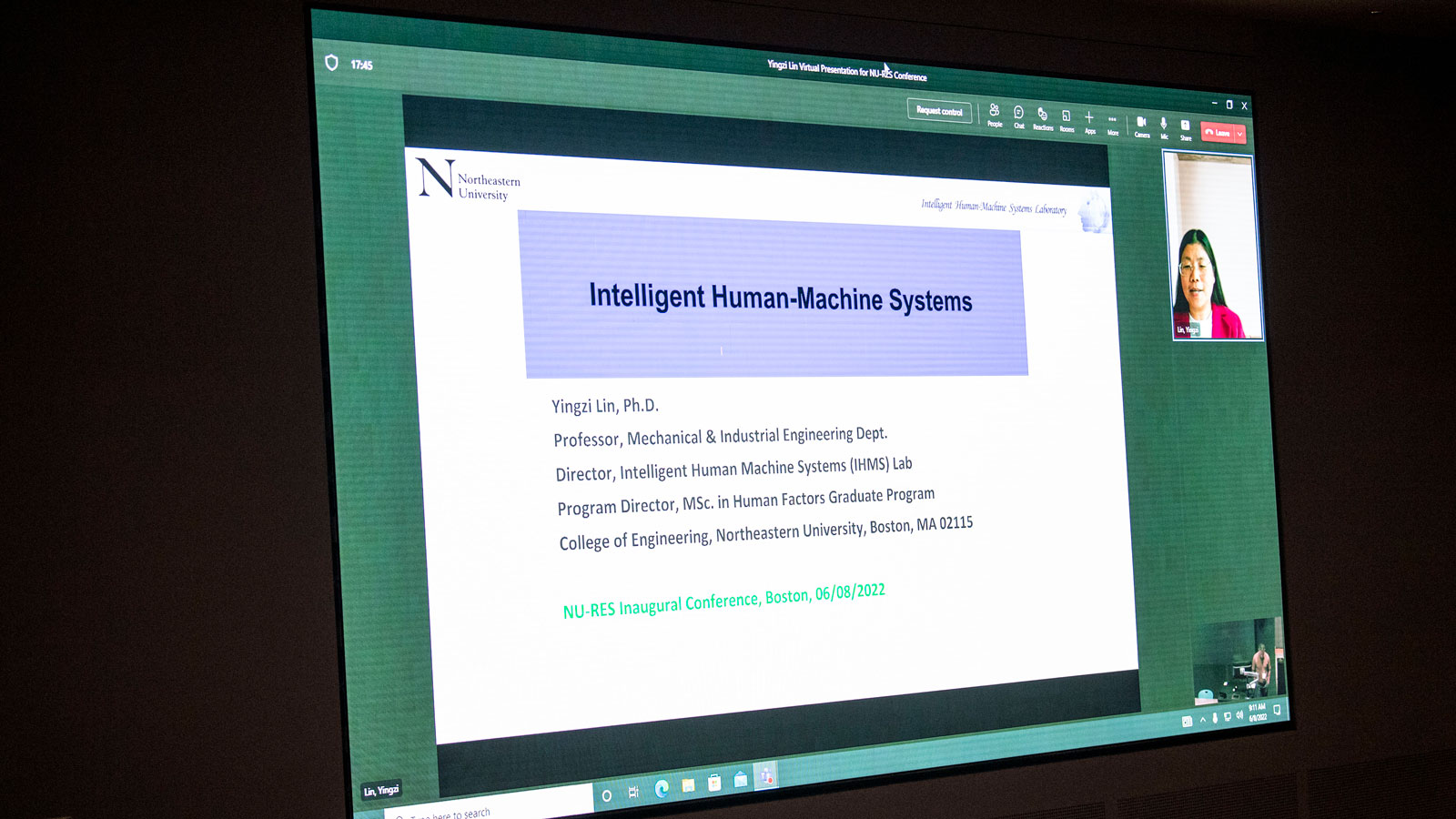This screenshot has width=1456, height=819.
Task: Click the Request control button
Action: click(x=939, y=111)
